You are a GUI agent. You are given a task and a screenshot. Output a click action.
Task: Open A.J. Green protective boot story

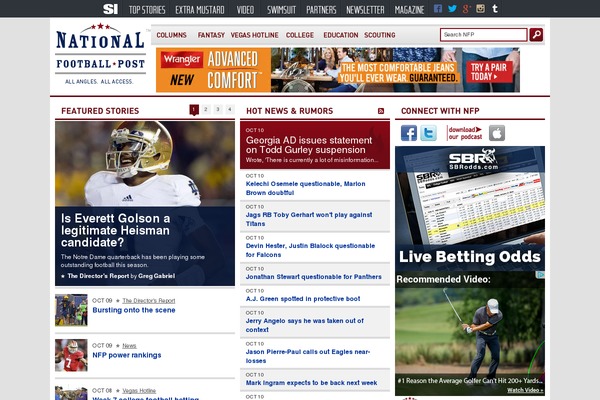tap(303, 299)
